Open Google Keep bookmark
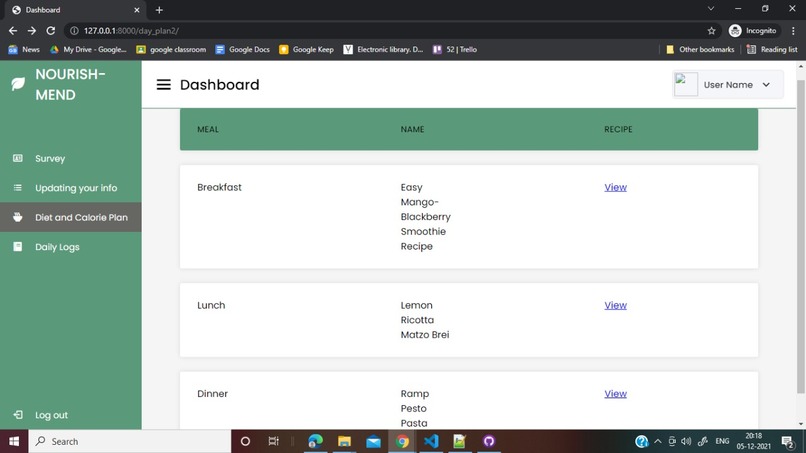Screen dimensions: 806x453 (306, 49)
